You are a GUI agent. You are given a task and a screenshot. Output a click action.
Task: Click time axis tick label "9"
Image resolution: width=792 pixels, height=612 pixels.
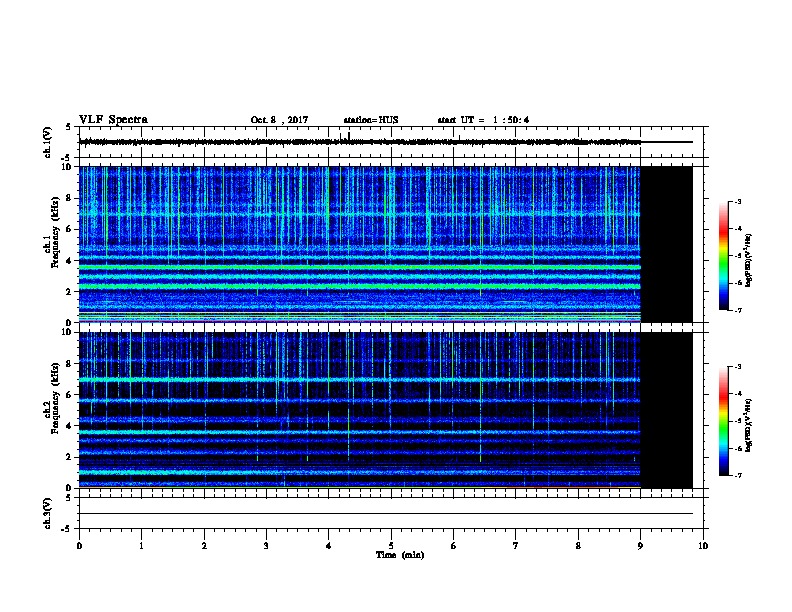[640, 545]
